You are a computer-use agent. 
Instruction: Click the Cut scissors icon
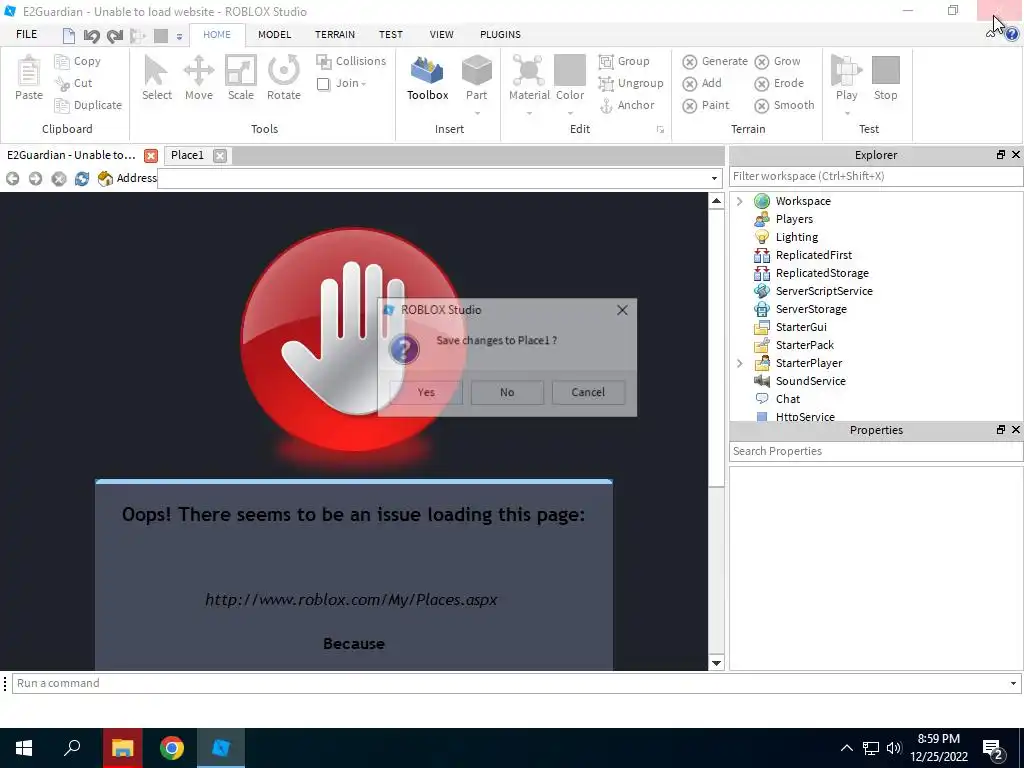click(x=62, y=84)
